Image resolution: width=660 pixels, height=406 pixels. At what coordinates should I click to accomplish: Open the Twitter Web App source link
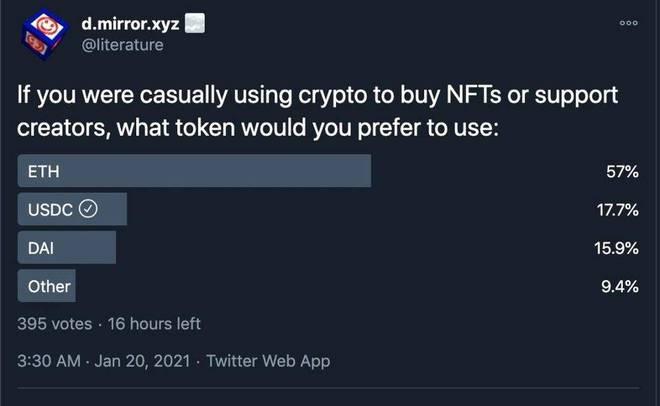pos(268,361)
